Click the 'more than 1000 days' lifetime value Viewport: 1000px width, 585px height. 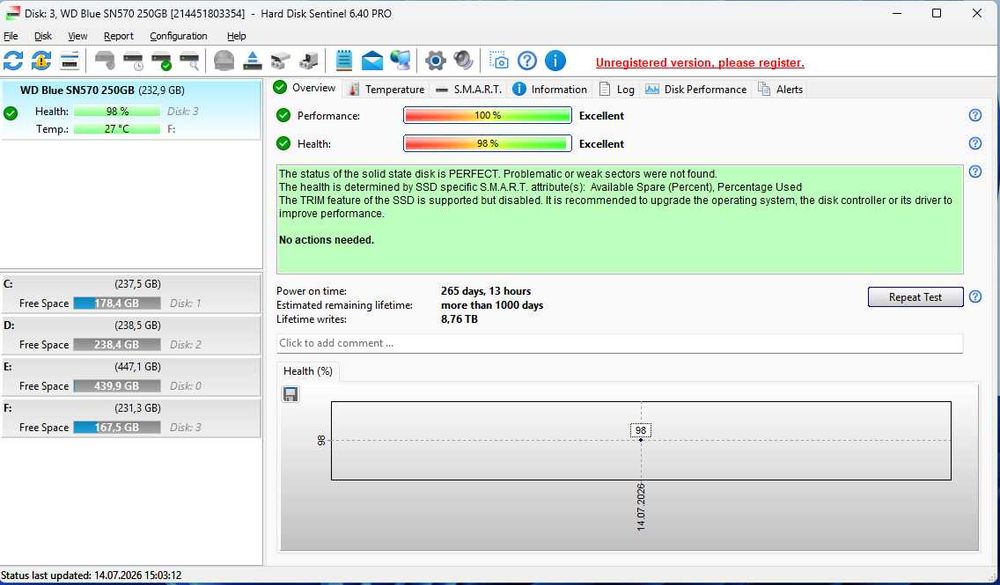click(492, 305)
